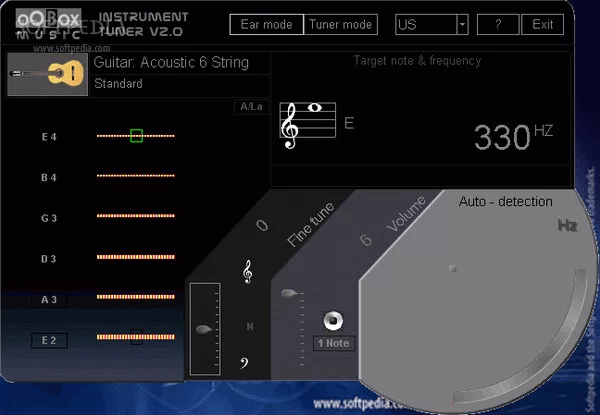Screen dimensions: 600x415
Task: Click the E 2 string tuning bar
Action: coord(135,337)
